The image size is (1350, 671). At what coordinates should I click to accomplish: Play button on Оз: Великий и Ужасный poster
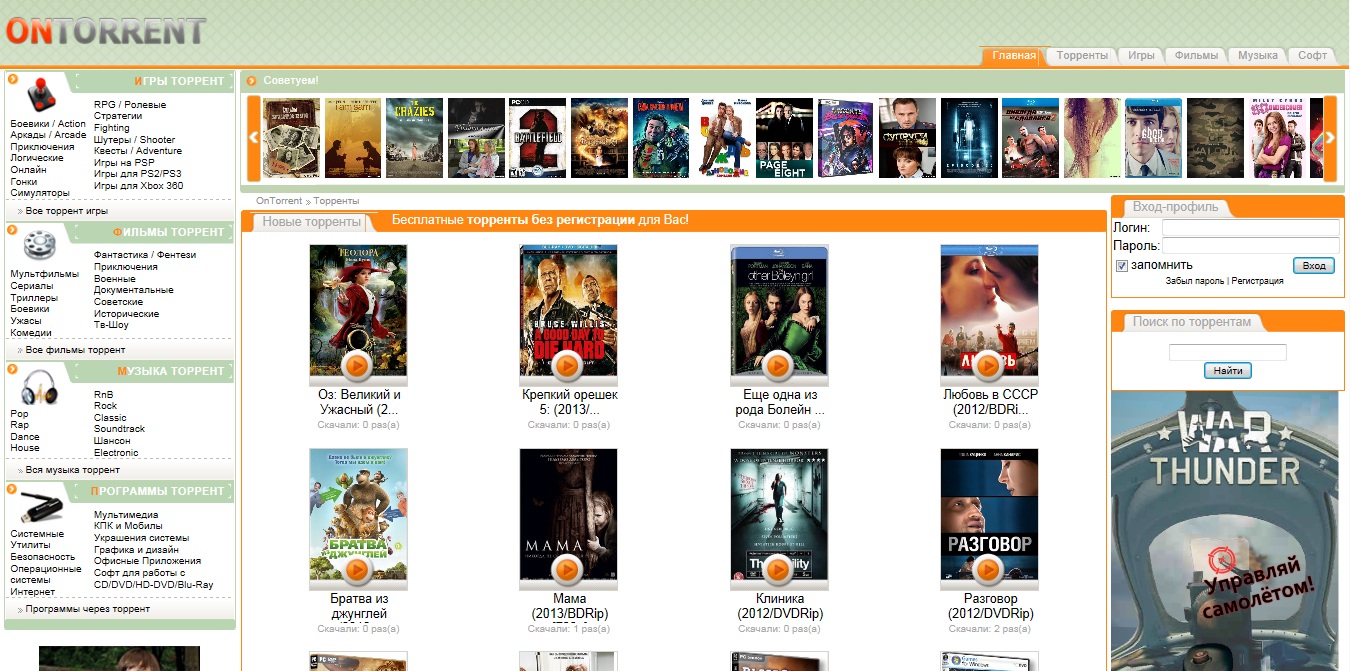[x=358, y=366]
